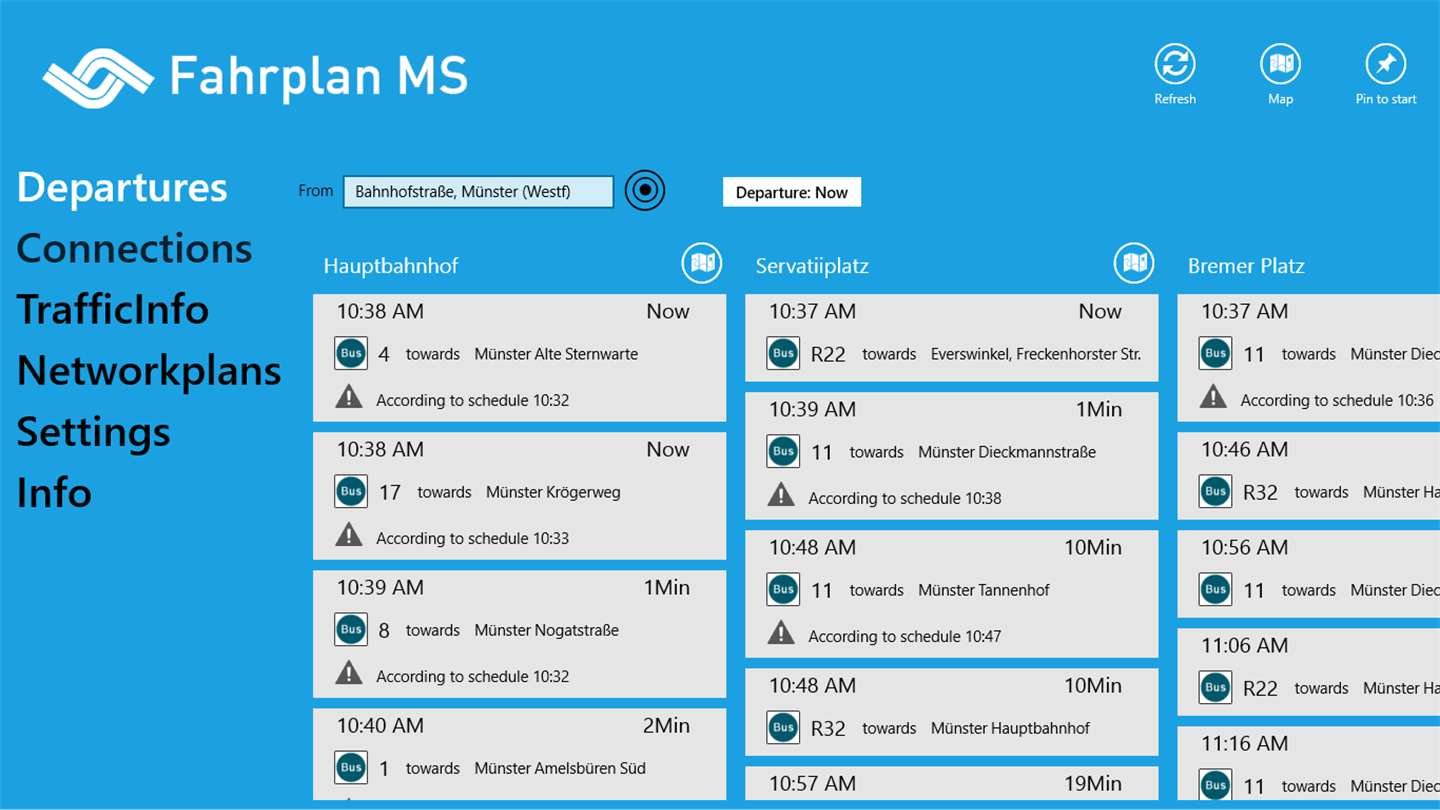Click delay warning icon for schedule 10:36

(1213, 397)
